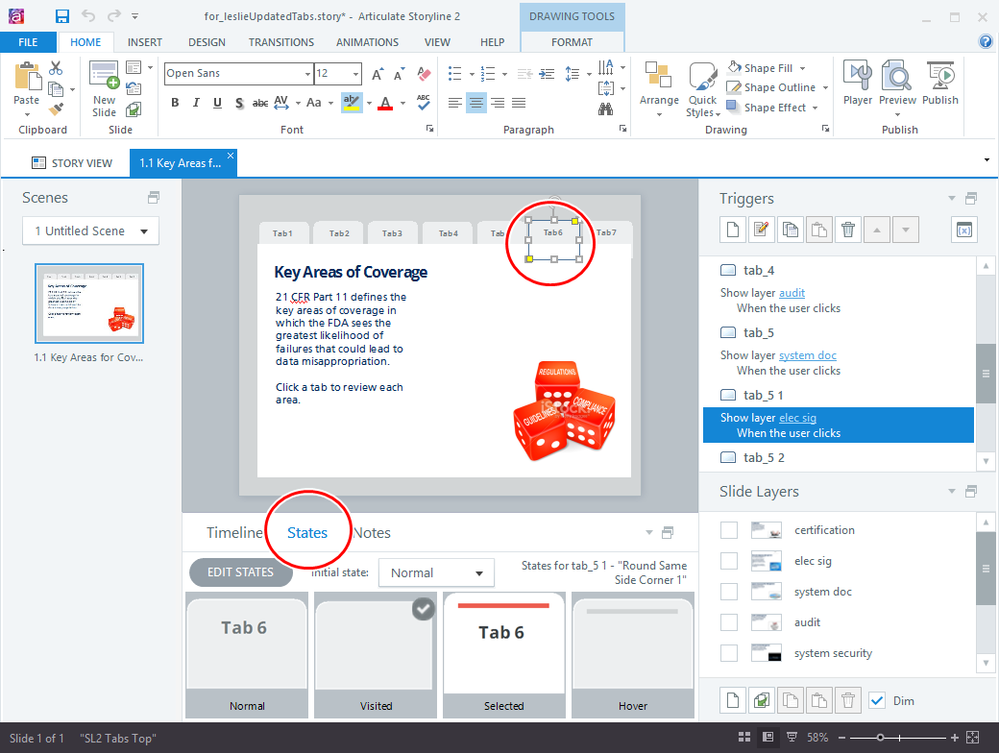Open the Initial state Normal dropdown
The width and height of the screenshot is (999, 753).
tap(436, 573)
